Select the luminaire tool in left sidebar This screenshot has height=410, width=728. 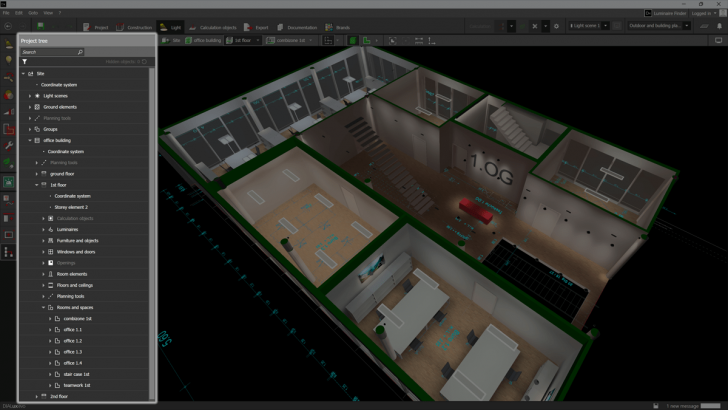pyautogui.click(x=8, y=44)
